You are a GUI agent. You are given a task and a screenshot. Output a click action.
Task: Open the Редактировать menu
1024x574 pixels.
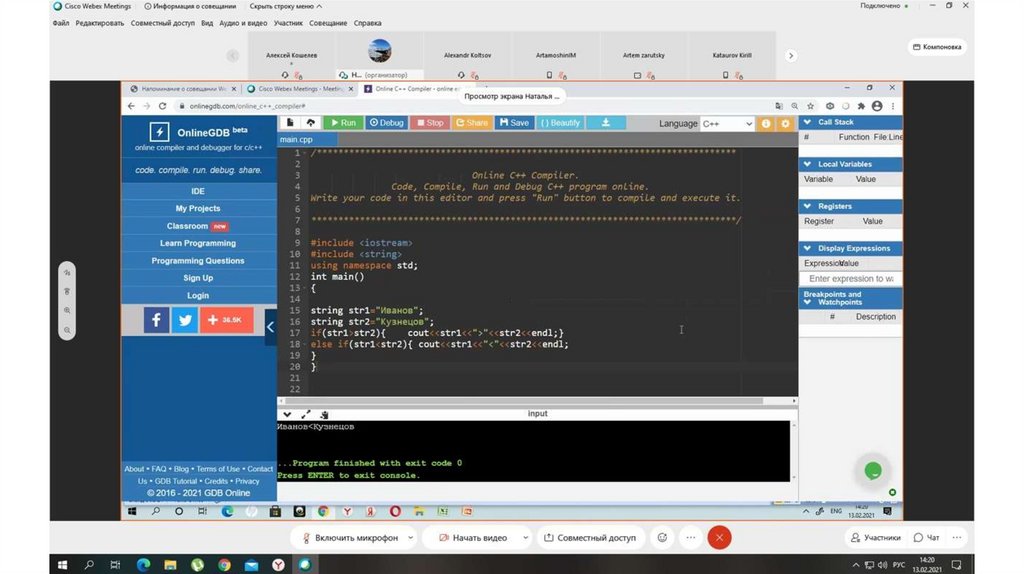tap(99, 23)
